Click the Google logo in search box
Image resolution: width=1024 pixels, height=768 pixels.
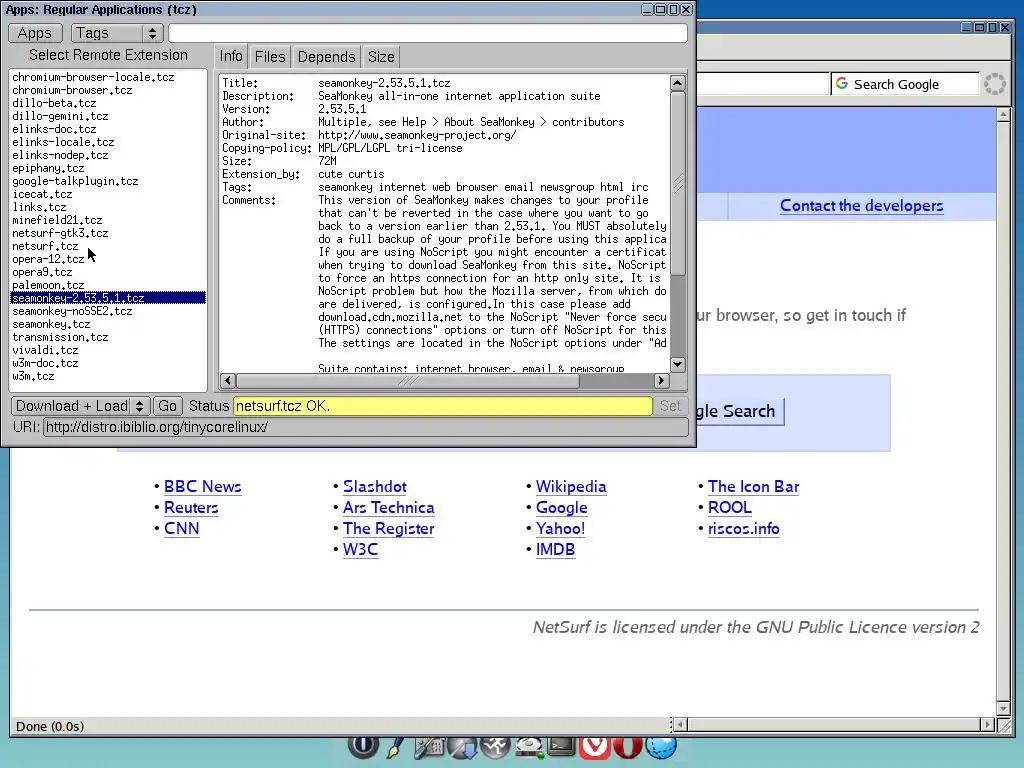point(842,84)
